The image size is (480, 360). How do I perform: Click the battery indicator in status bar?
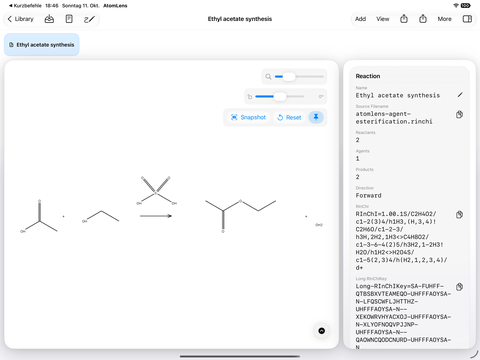coord(466,6)
